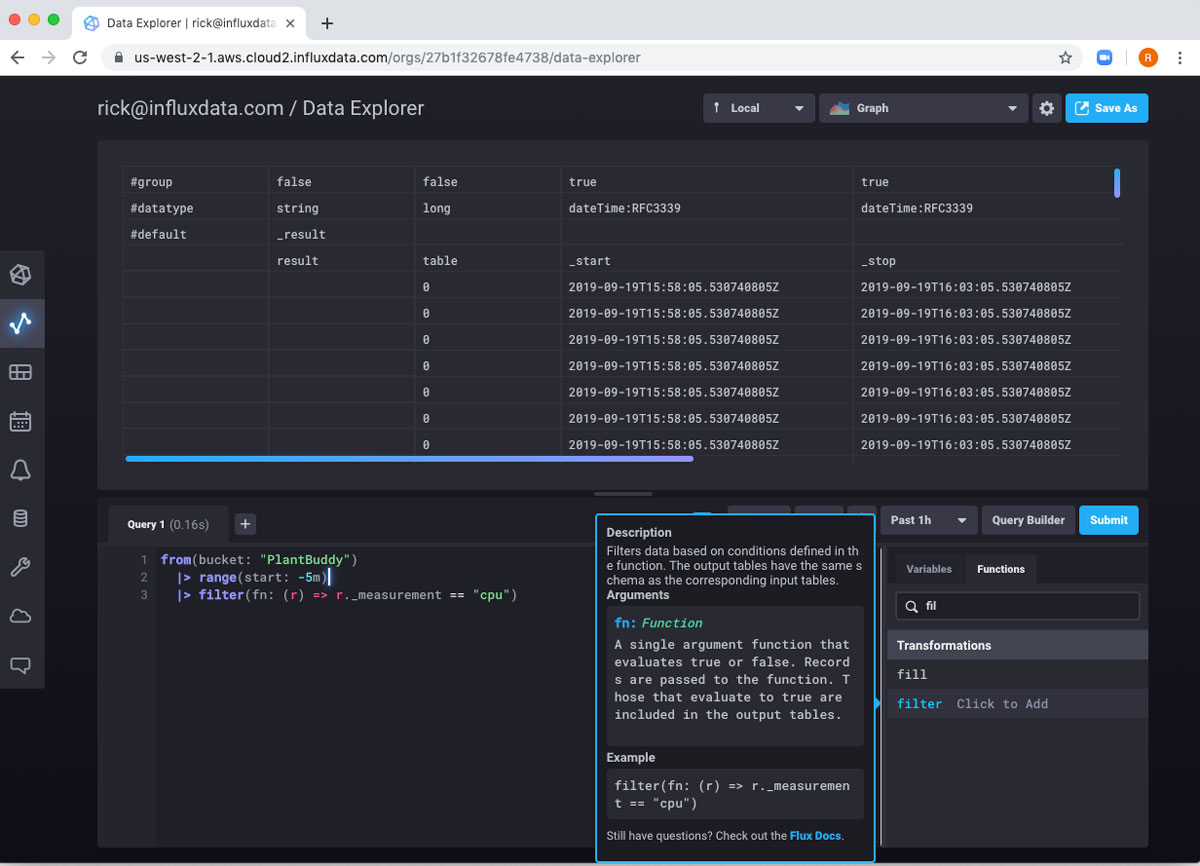
Task: Follow the Flux Docs link
Action: pyautogui.click(x=815, y=835)
